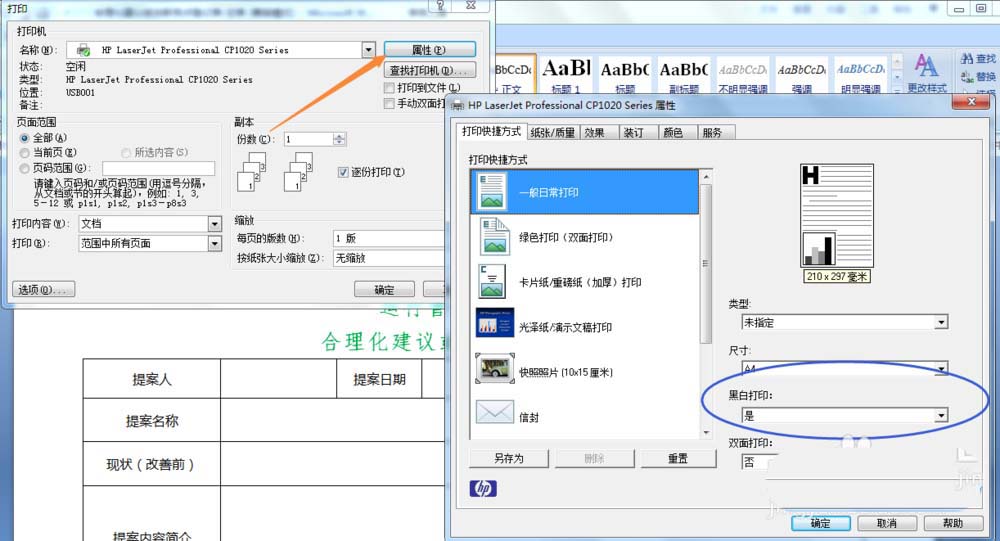The height and width of the screenshot is (541, 1000).
Task: Click 确定 in printer properties dialog
Action: point(820,523)
